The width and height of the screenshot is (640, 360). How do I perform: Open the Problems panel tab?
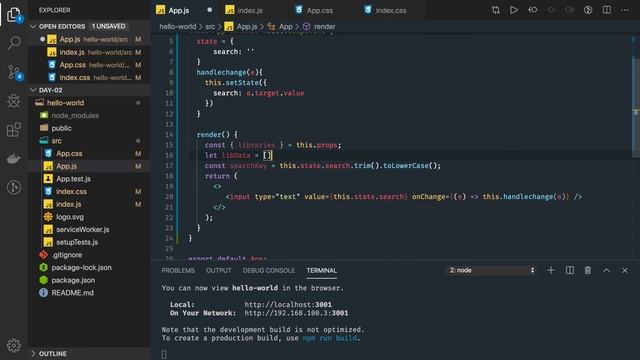(178, 270)
